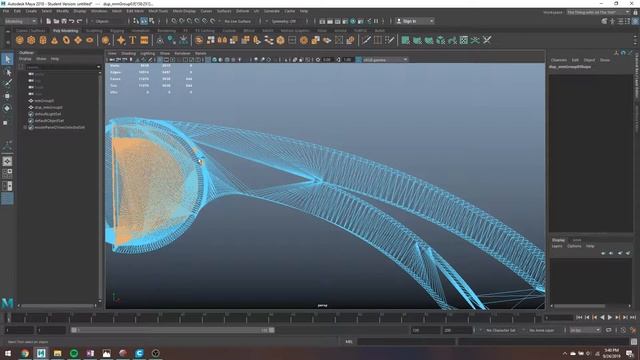Click the polygon Type text tool
The image size is (640, 360).
pos(133,40)
